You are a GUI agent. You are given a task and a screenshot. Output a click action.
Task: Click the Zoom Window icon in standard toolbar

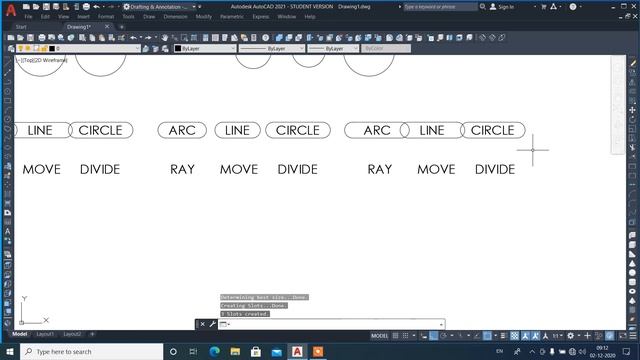[184, 38]
